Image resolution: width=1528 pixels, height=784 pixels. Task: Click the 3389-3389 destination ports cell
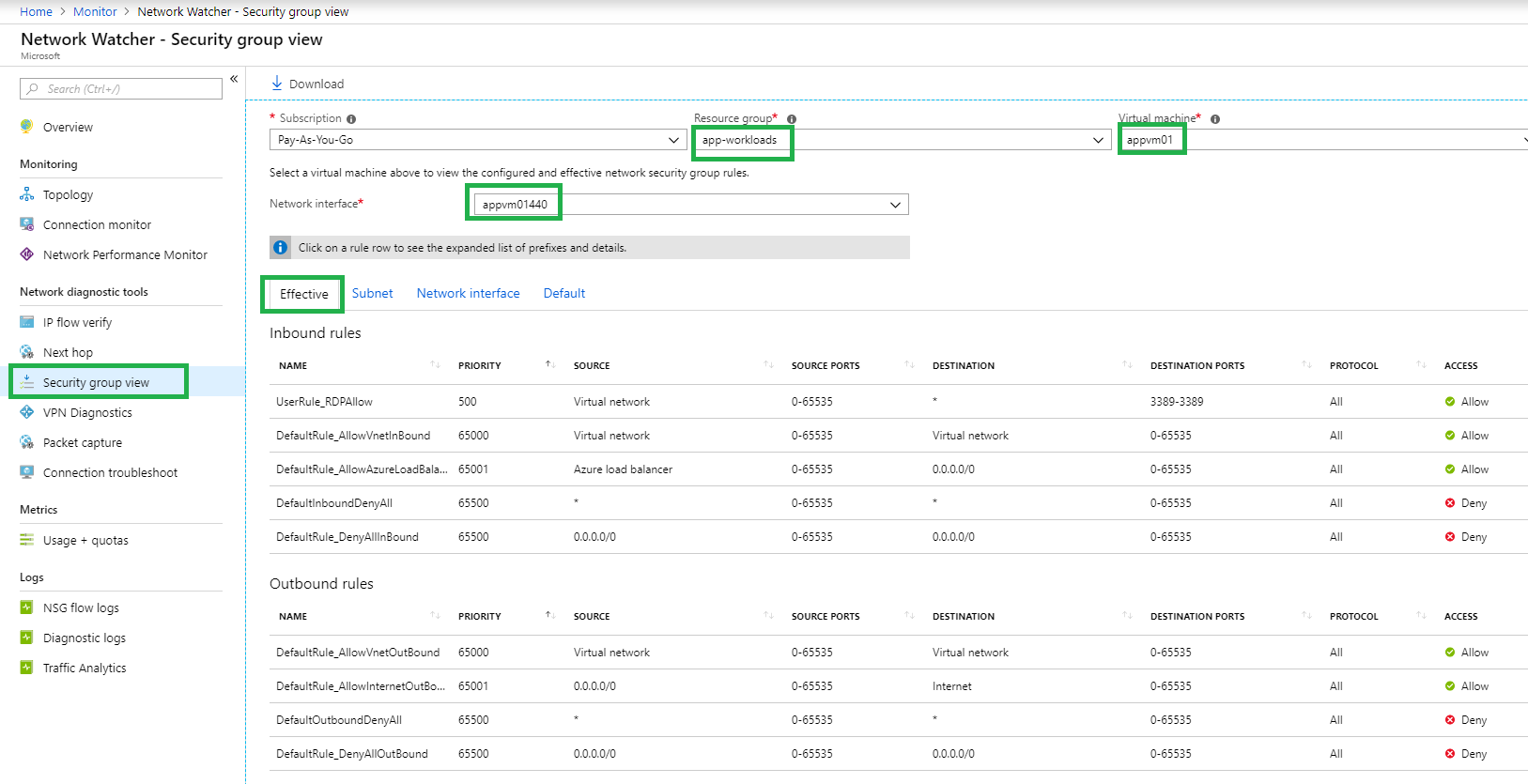[1177, 402]
